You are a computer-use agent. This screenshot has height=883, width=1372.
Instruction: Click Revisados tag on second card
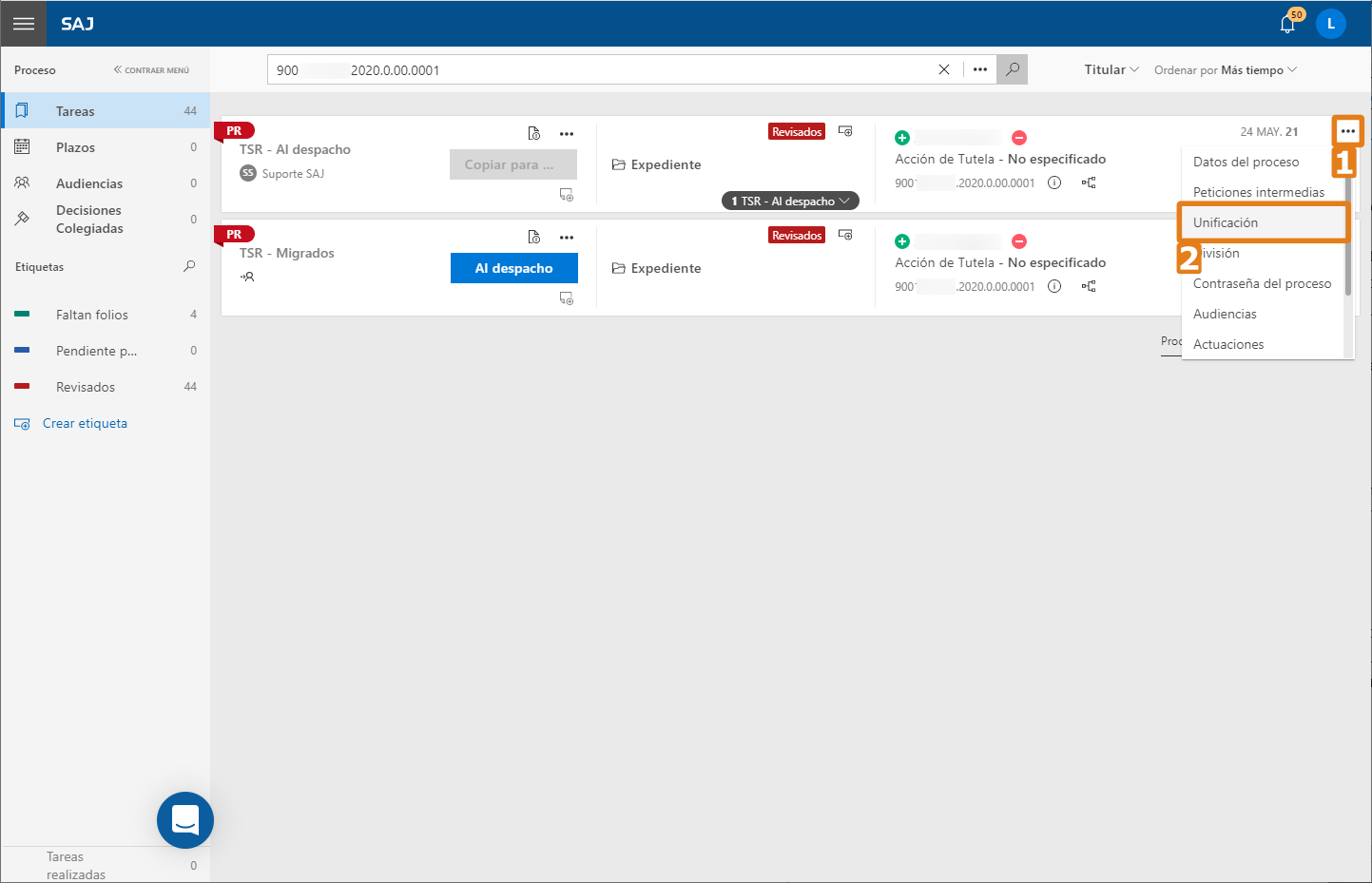(x=797, y=236)
